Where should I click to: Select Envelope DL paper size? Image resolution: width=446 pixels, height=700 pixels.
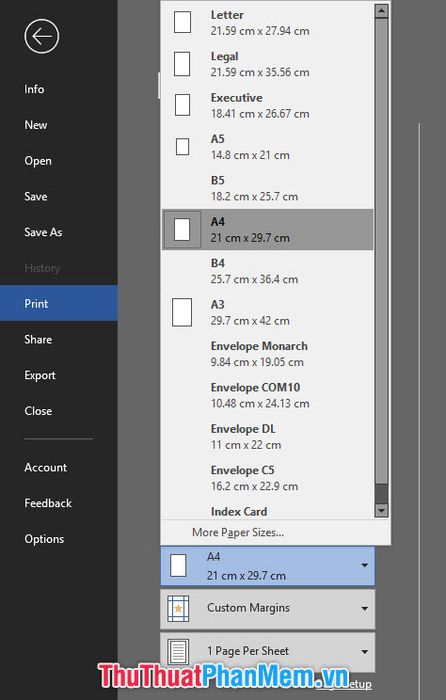click(267, 437)
